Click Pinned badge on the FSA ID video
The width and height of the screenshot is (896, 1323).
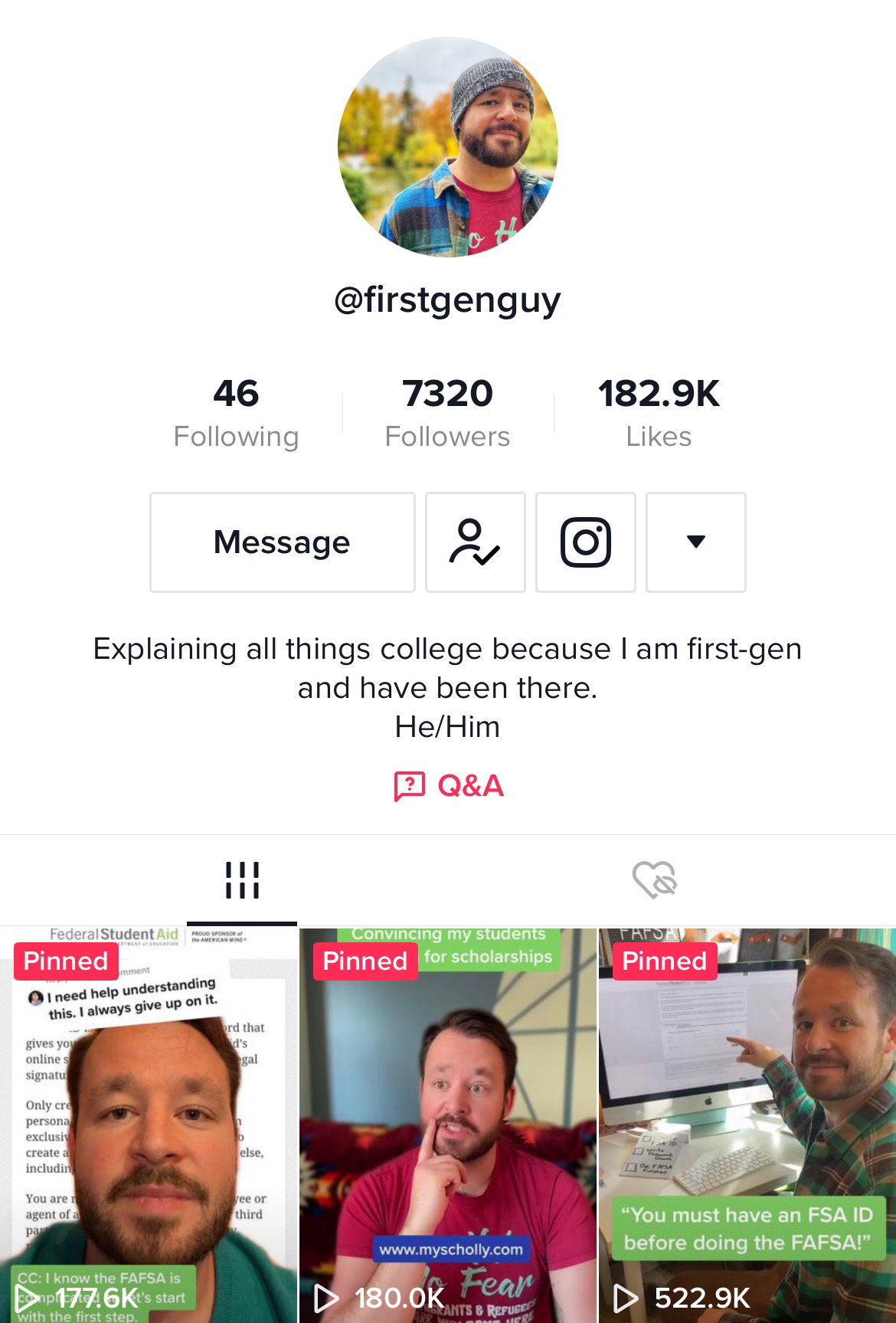665,961
